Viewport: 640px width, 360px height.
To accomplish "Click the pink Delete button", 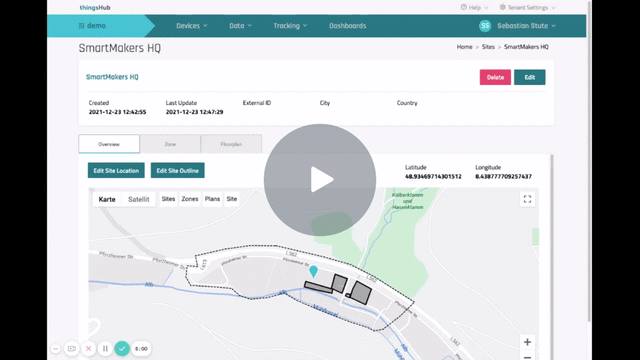I will 495,77.
